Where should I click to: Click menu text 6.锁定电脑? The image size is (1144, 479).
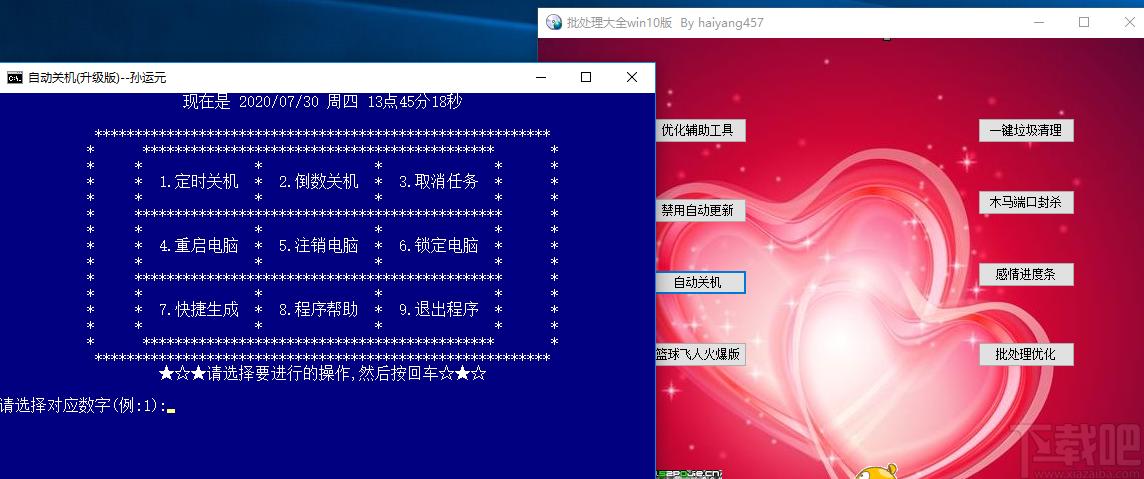pyautogui.click(x=438, y=246)
